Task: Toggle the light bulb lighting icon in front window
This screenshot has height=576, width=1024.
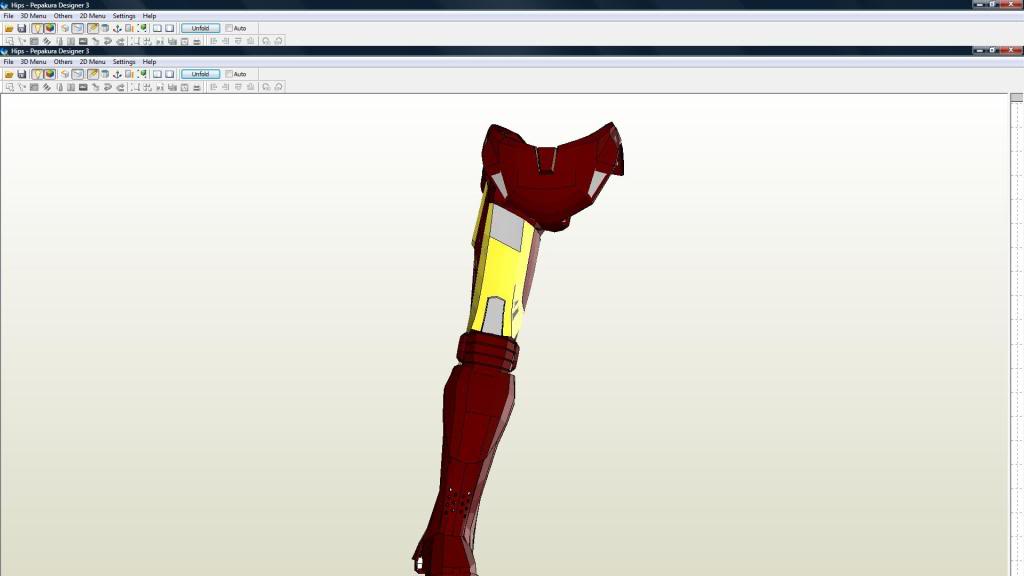Action: (x=37, y=74)
